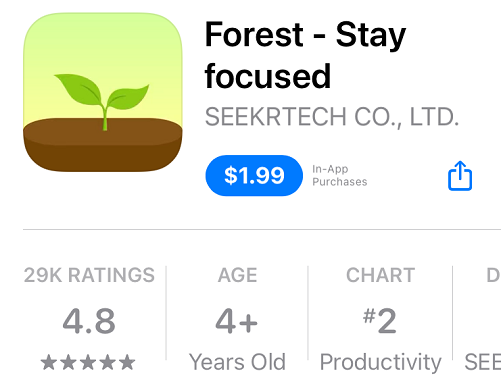Tap the AGE header label
This screenshot has height=390, width=501.
coord(237,275)
